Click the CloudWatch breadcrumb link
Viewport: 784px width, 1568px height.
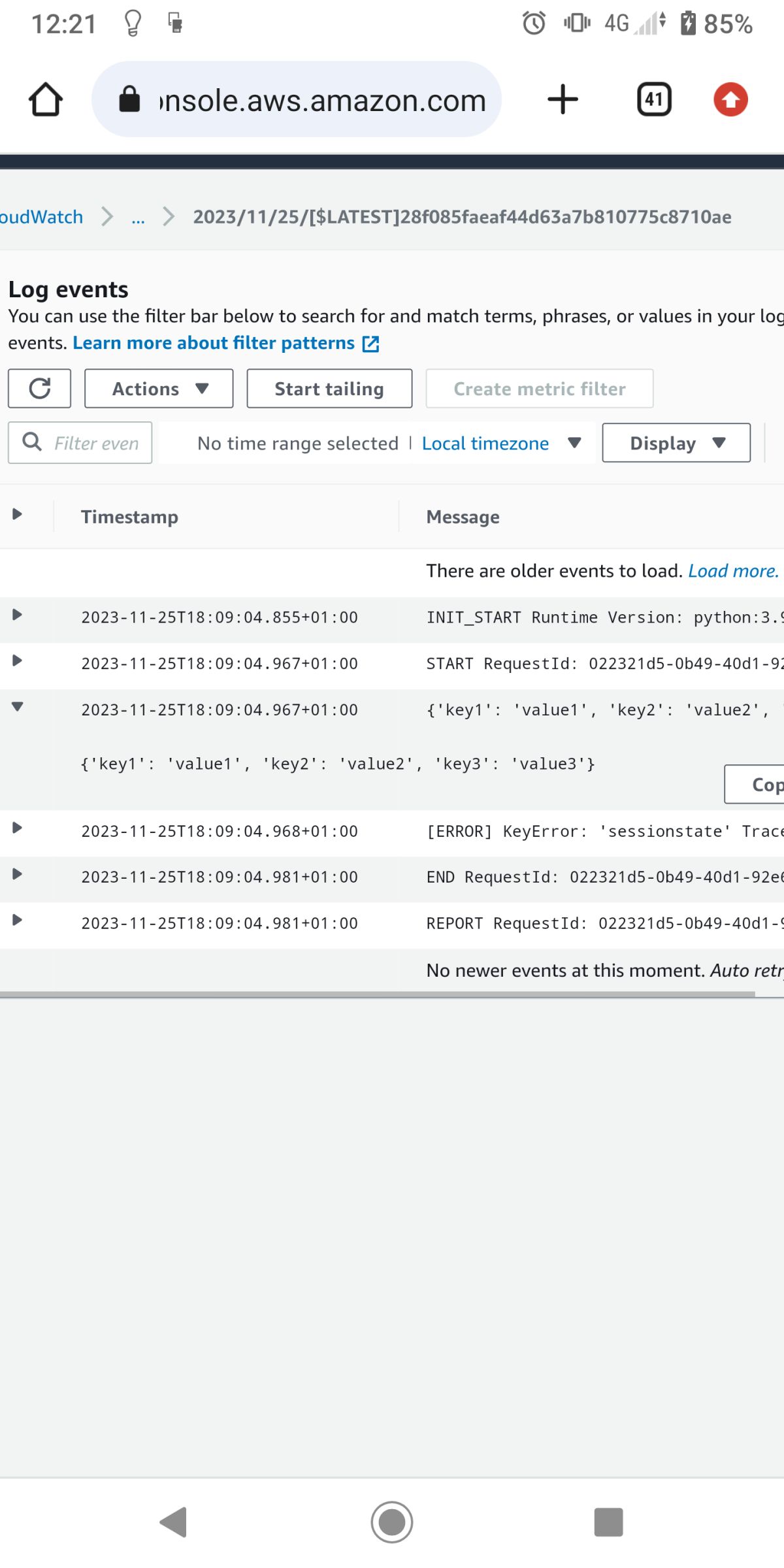pos(41,217)
